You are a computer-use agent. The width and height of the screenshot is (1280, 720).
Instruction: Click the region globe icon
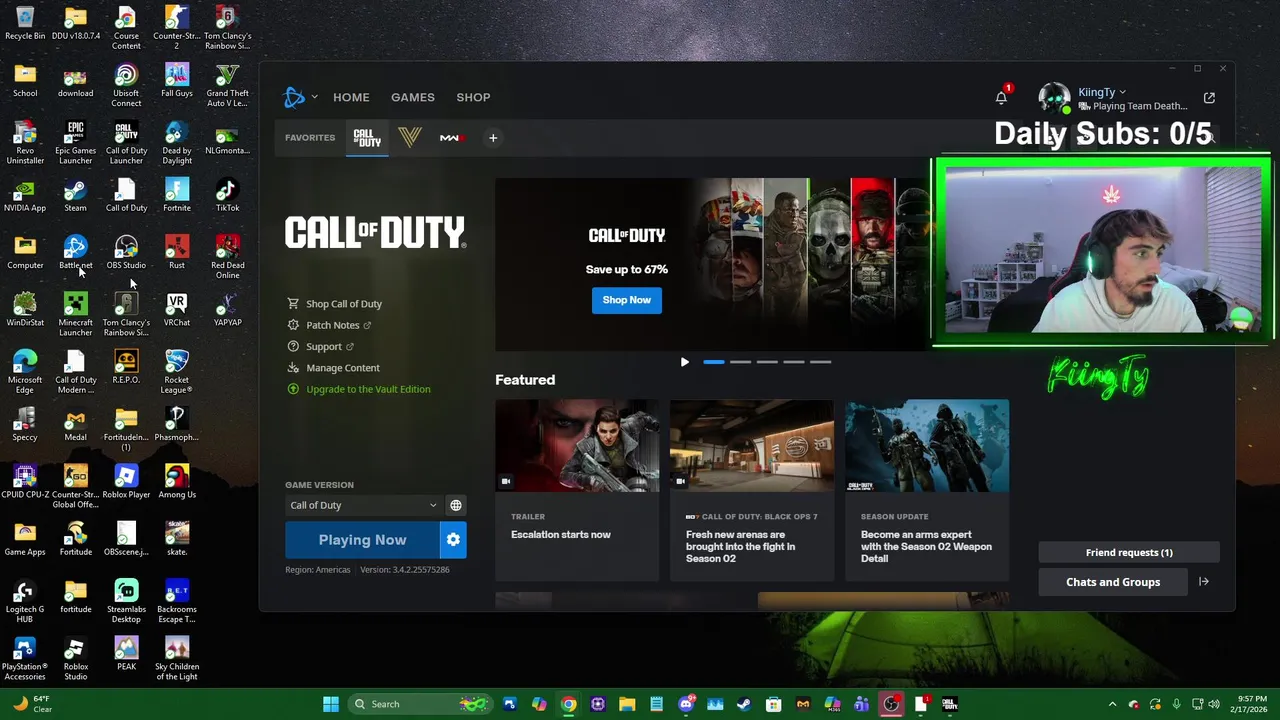pyautogui.click(x=456, y=505)
